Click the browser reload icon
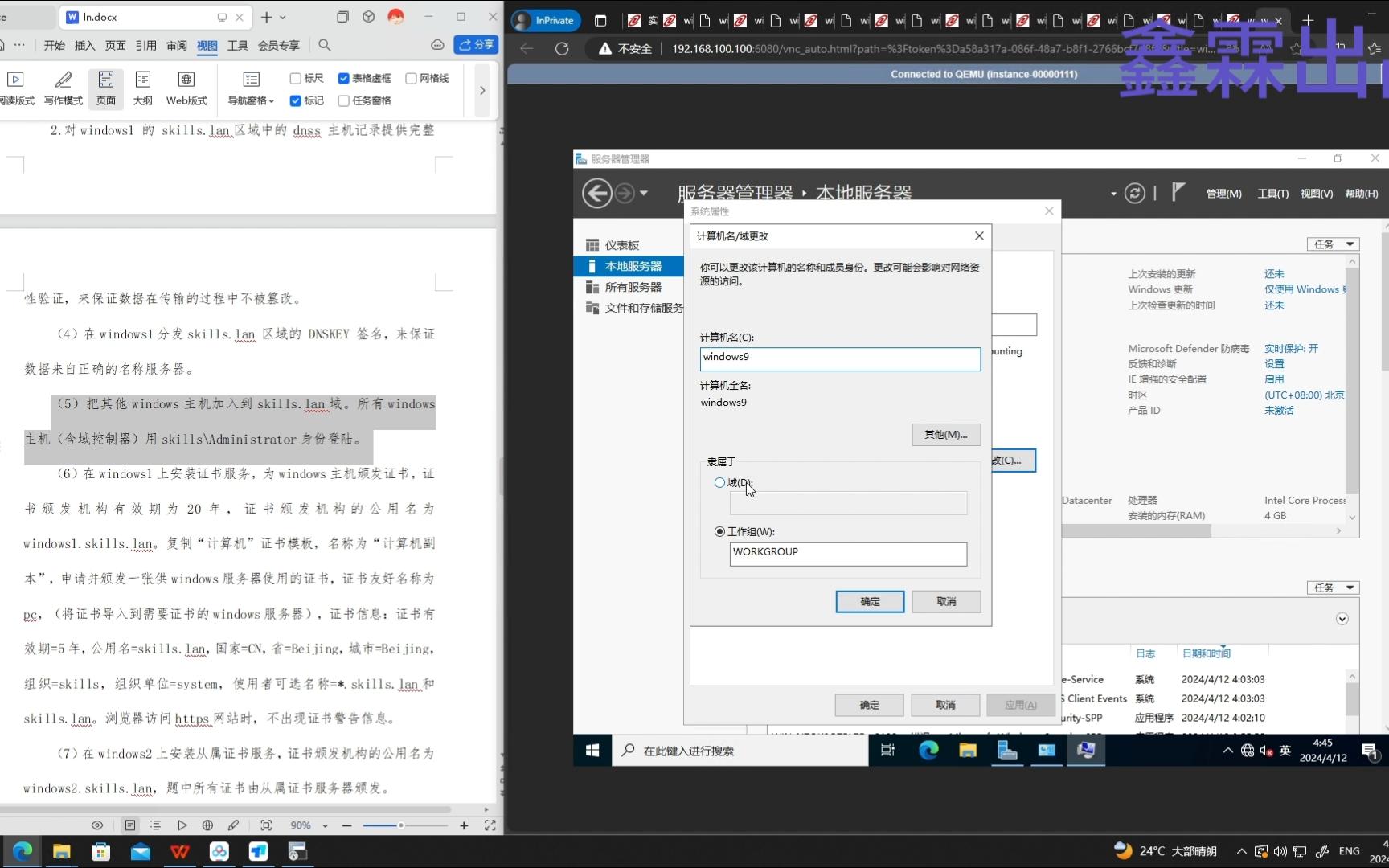Viewport: 1389px width, 868px height. (x=562, y=49)
